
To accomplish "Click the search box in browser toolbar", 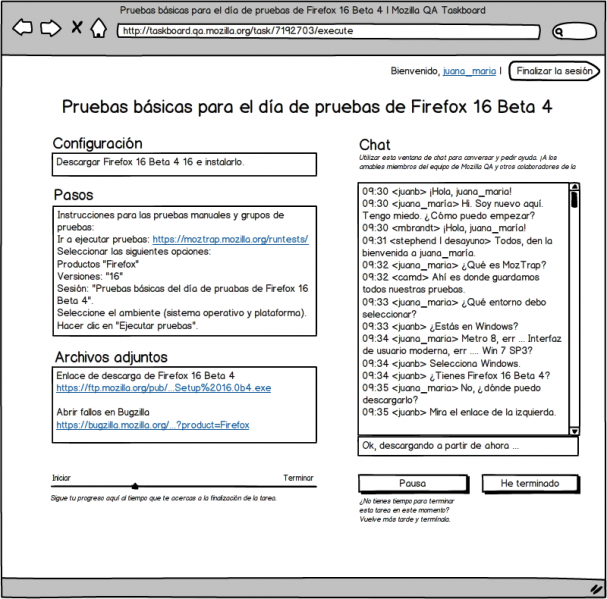I will (x=574, y=32).
